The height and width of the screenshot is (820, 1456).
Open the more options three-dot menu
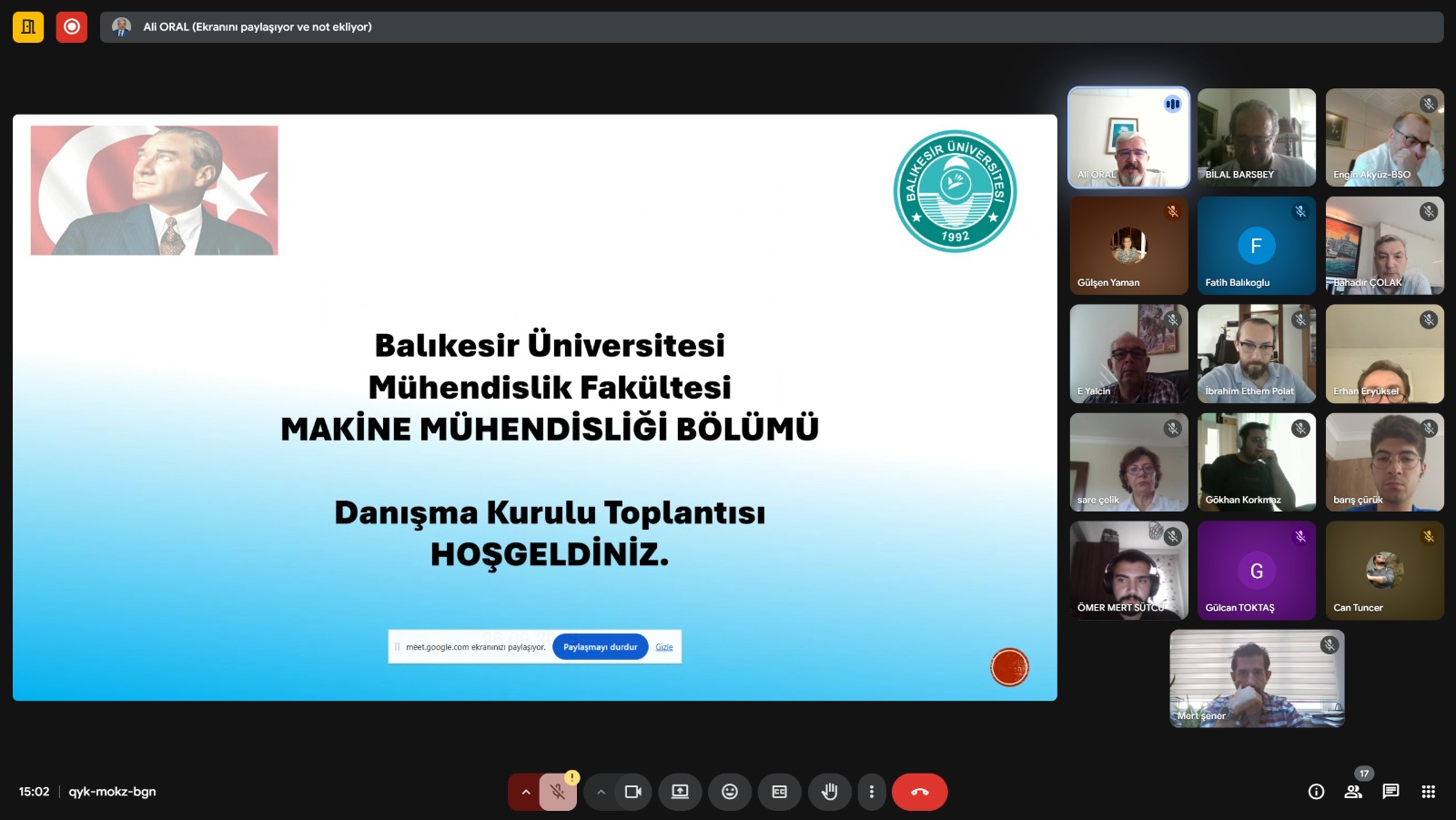[x=872, y=792]
